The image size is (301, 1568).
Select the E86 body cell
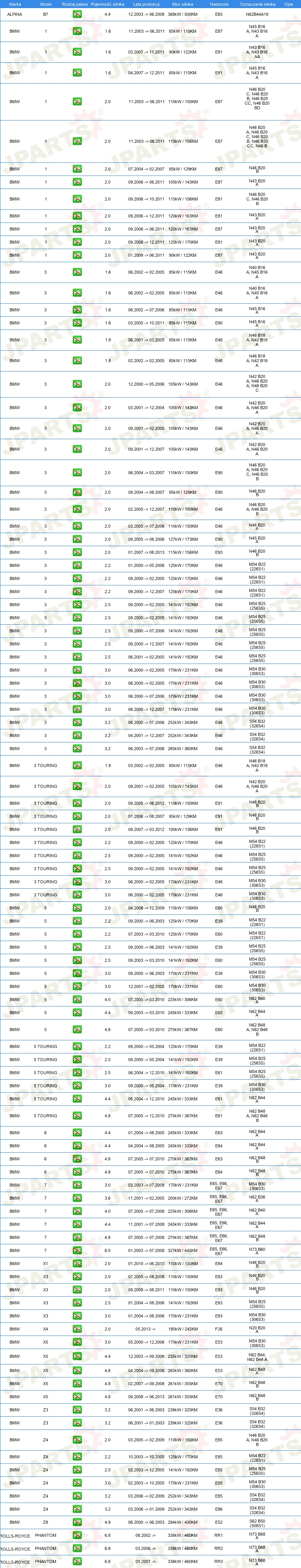tap(219, 1509)
